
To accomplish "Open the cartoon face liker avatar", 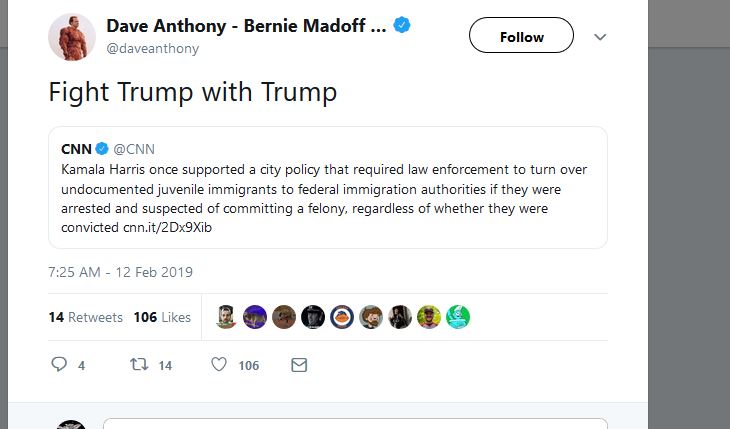I will (371, 317).
